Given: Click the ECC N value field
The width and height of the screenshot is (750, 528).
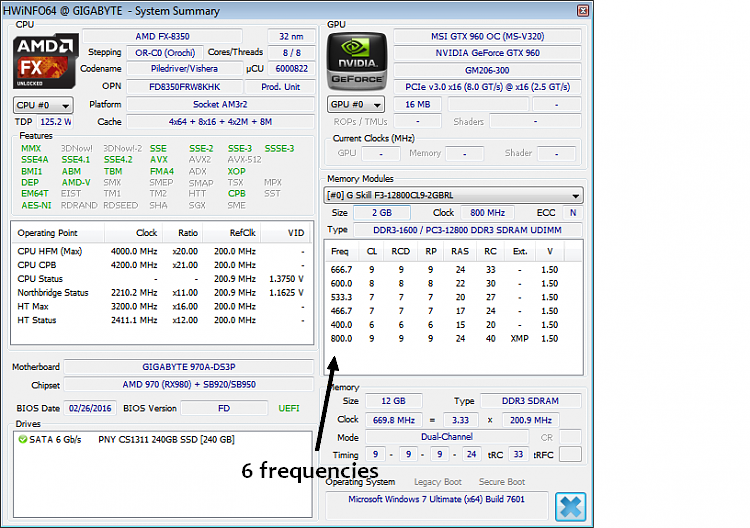Looking at the screenshot, I should point(573,213).
